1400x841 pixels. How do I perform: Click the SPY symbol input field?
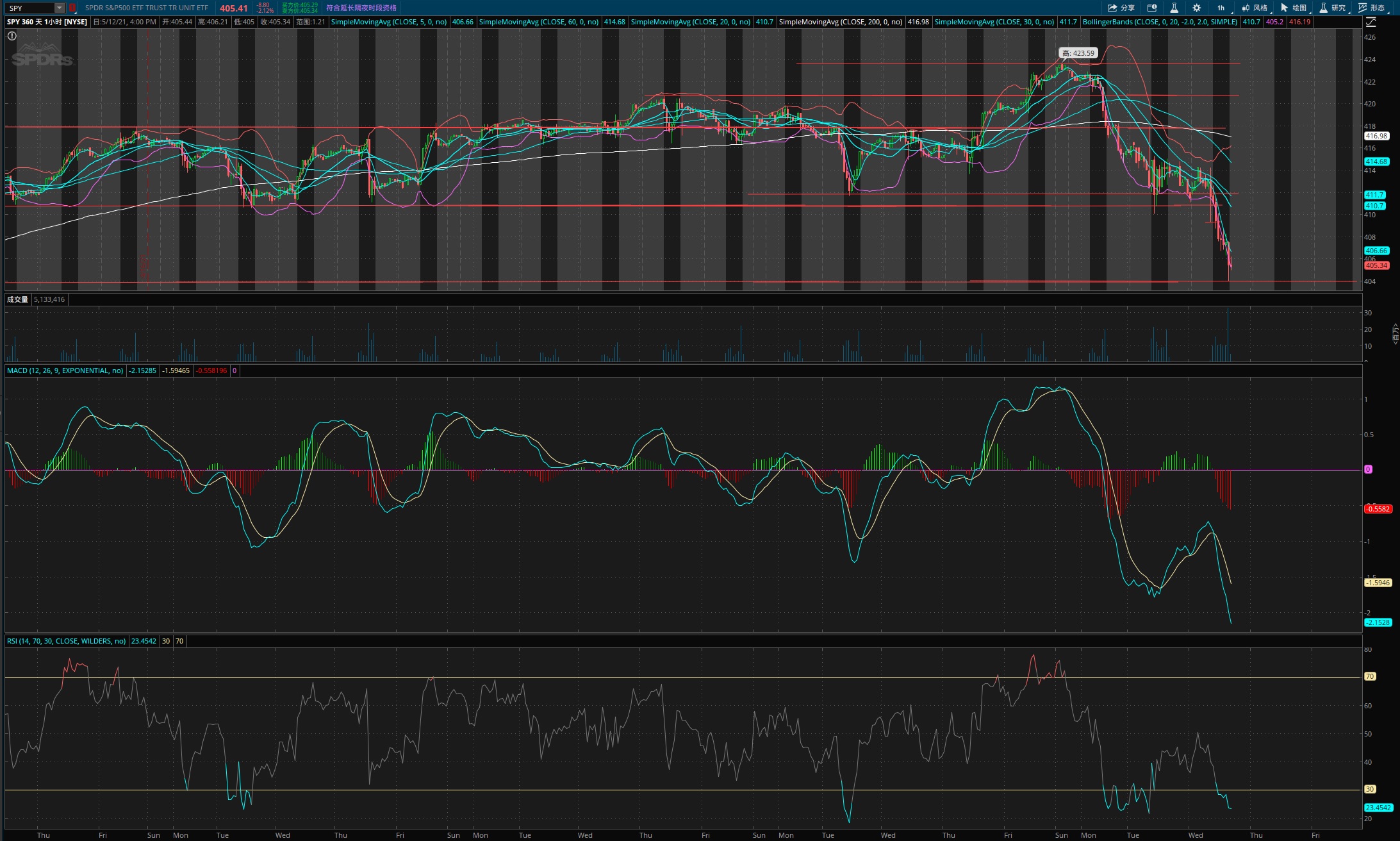[30, 8]
